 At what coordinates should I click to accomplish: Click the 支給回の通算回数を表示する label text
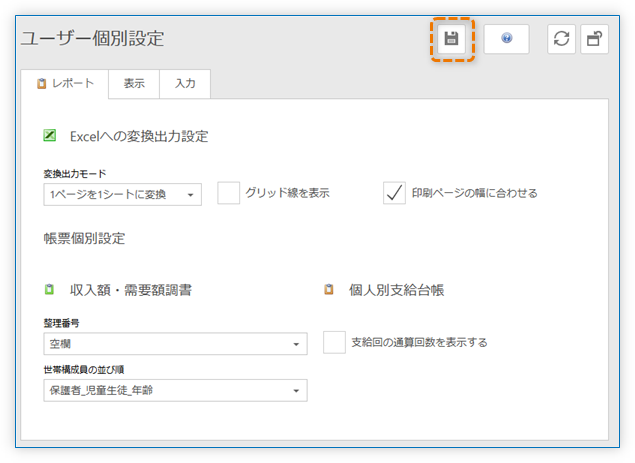point(419,342)
